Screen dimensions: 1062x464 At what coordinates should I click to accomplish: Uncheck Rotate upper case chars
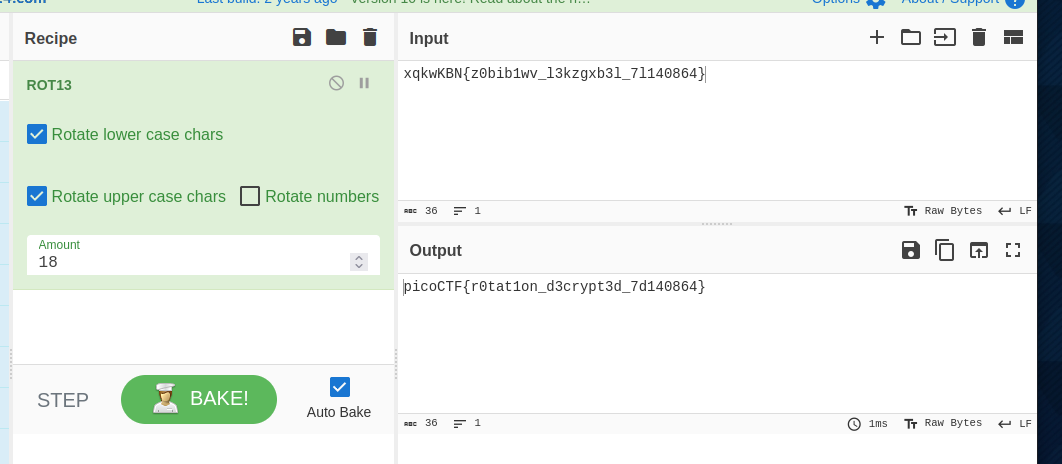click(x=37, y=196)
